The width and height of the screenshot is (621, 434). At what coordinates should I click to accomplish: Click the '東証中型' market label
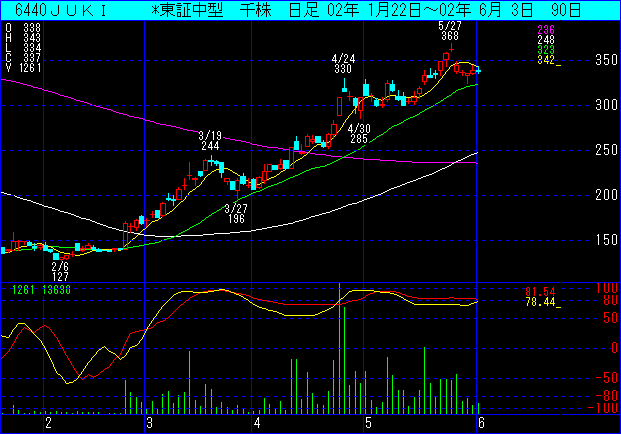[x=192, y=11]
